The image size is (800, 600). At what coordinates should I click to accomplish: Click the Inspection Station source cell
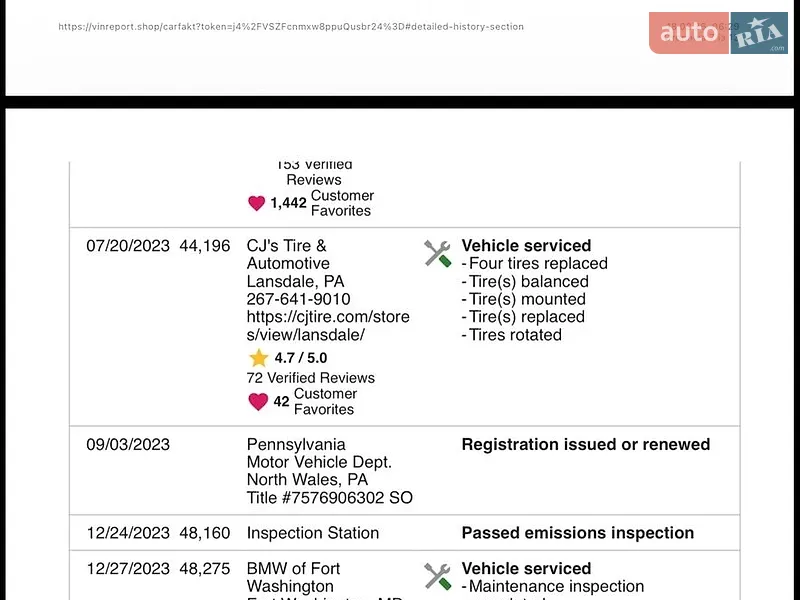tap(313, 533)
